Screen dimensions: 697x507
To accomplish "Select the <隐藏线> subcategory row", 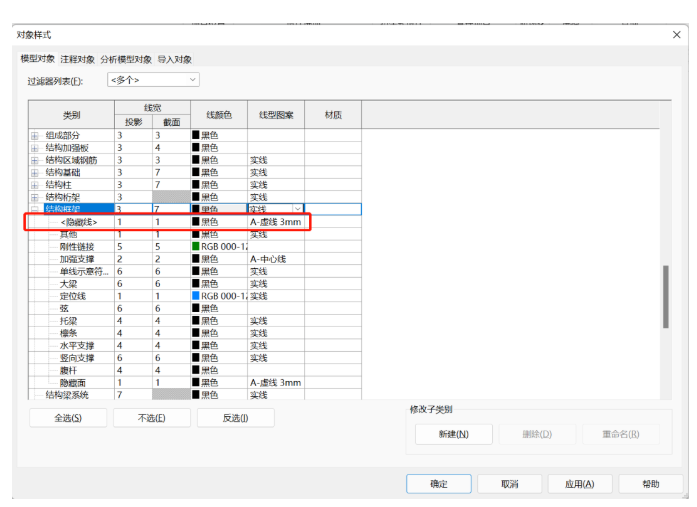I will click(79, 222).
